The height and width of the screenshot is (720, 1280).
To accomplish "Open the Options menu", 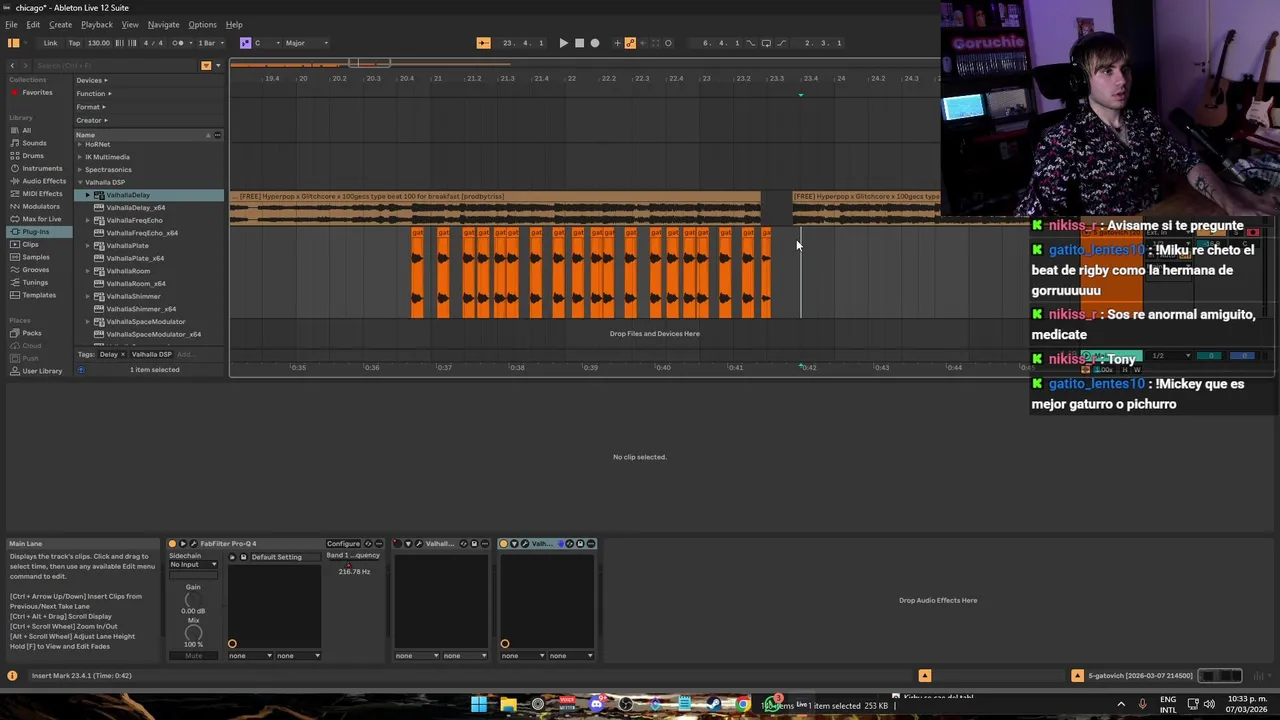I will (202, 24).
